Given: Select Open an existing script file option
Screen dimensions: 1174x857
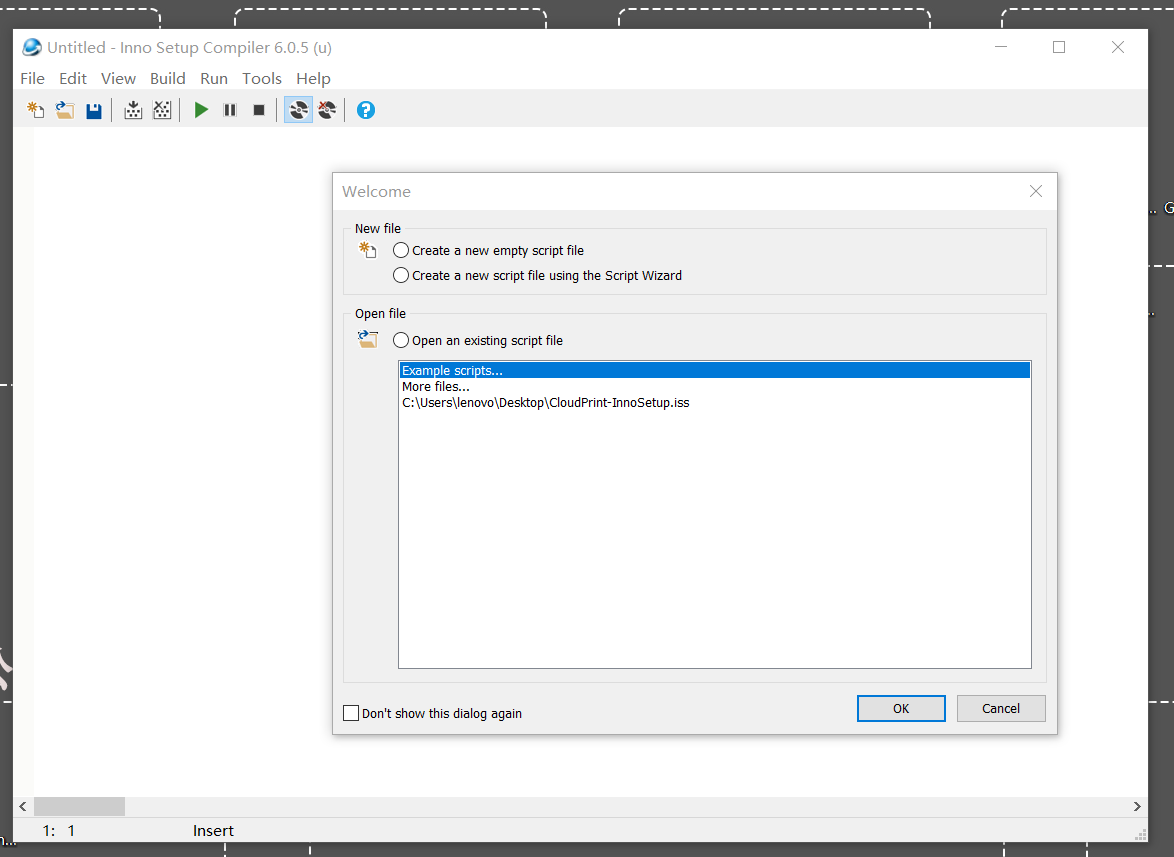Looking at the screenshot, I should [478, 341].
